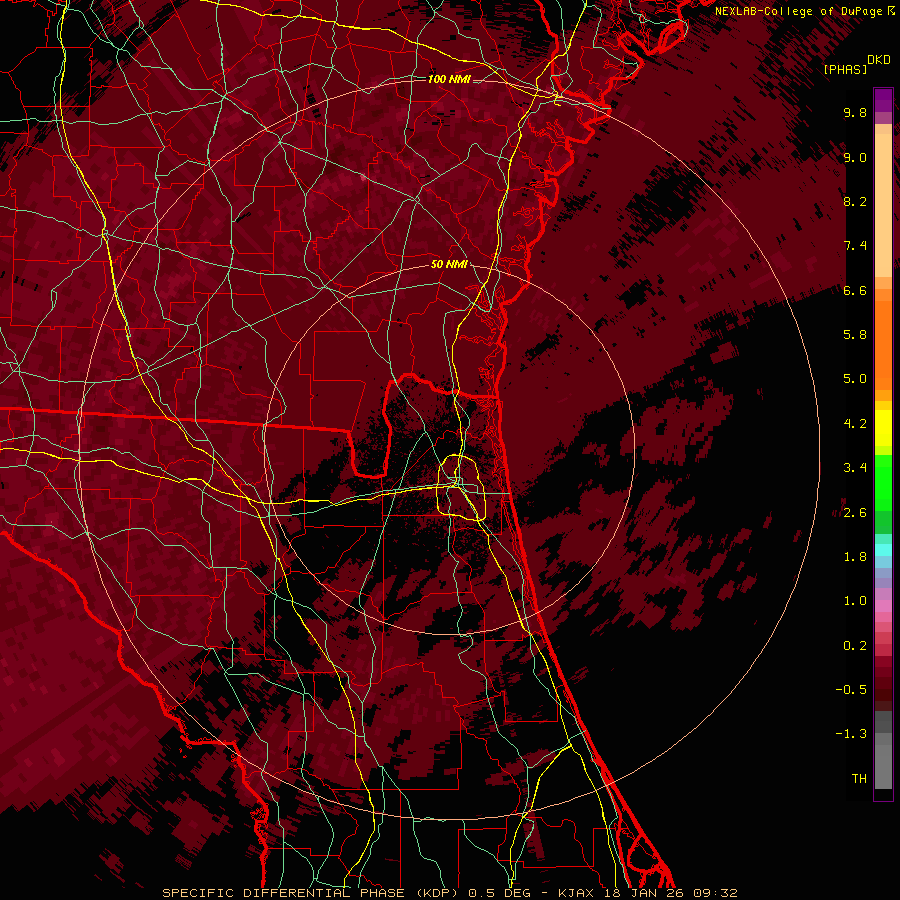Screen dimensions: 900x900
Task: Pick the yellow segment of the color bar
Action: [x=883, y=428]
